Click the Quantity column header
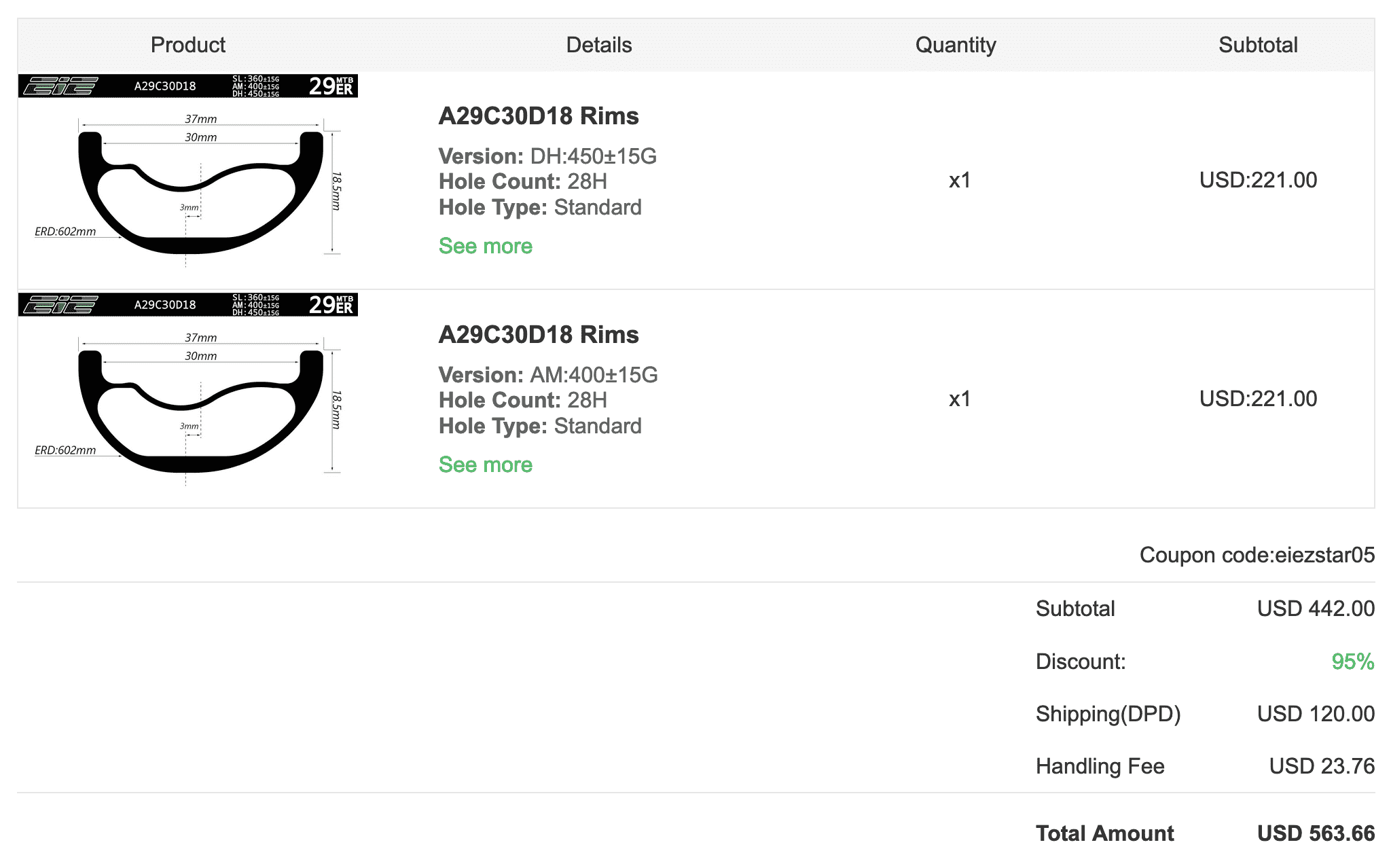Image resolution: width=1391 pixels, height=868 pixels. [x=956, y=45]
